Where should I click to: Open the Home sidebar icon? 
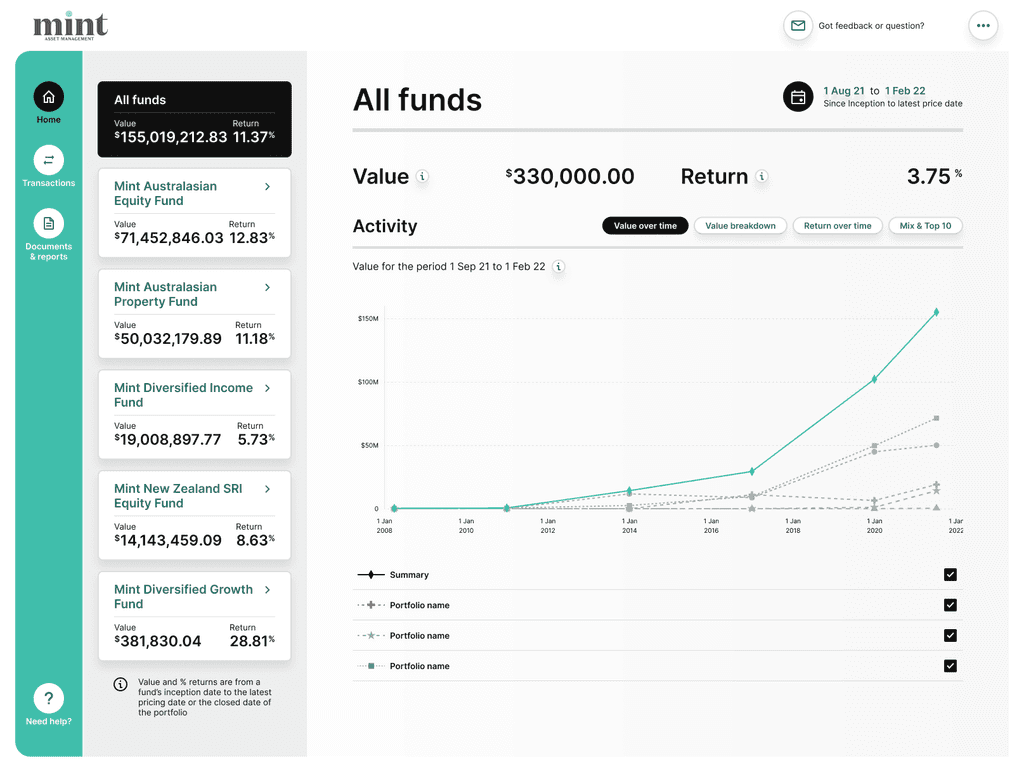[48, 97]
